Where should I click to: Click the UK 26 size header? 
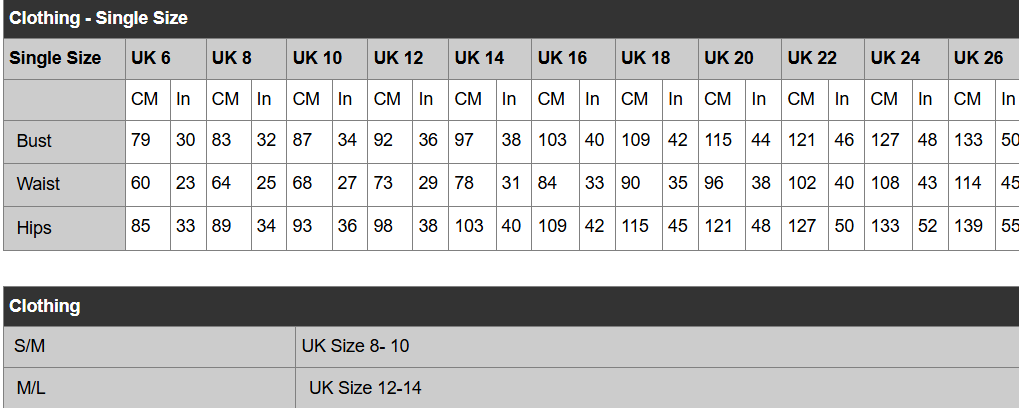[984, 58]
